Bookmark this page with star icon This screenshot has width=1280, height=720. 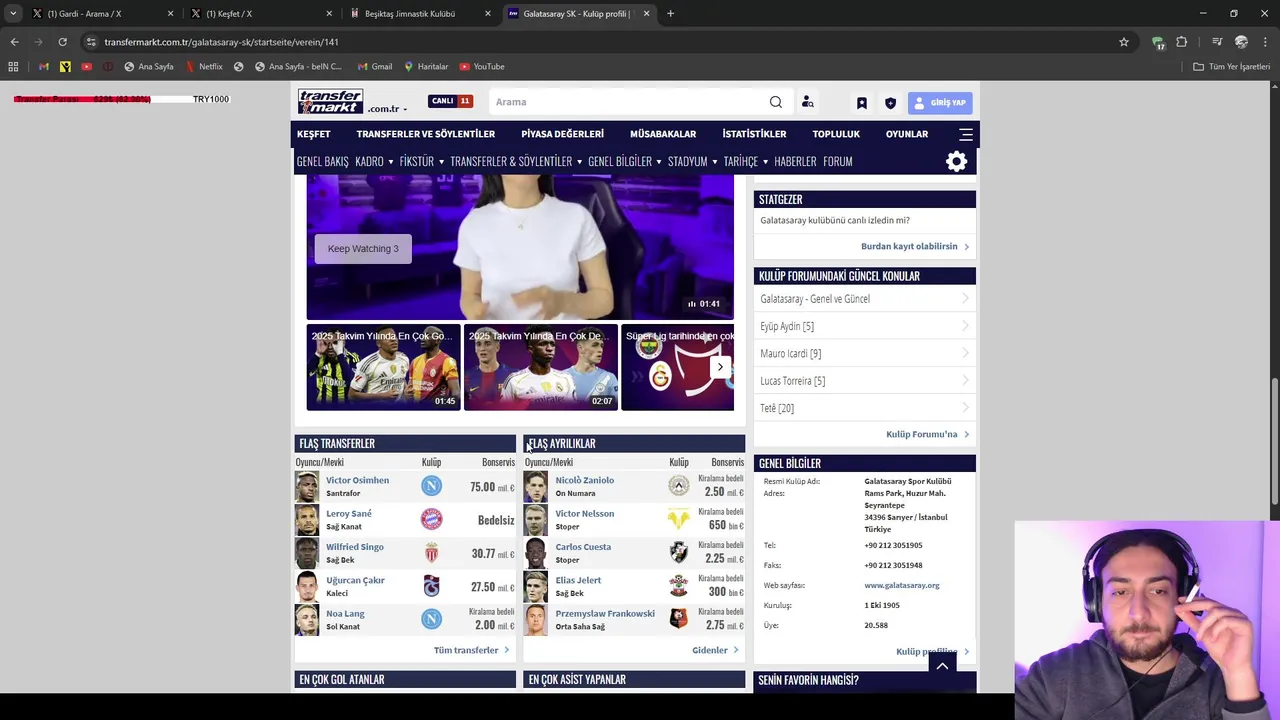(x=1124, y=42)
